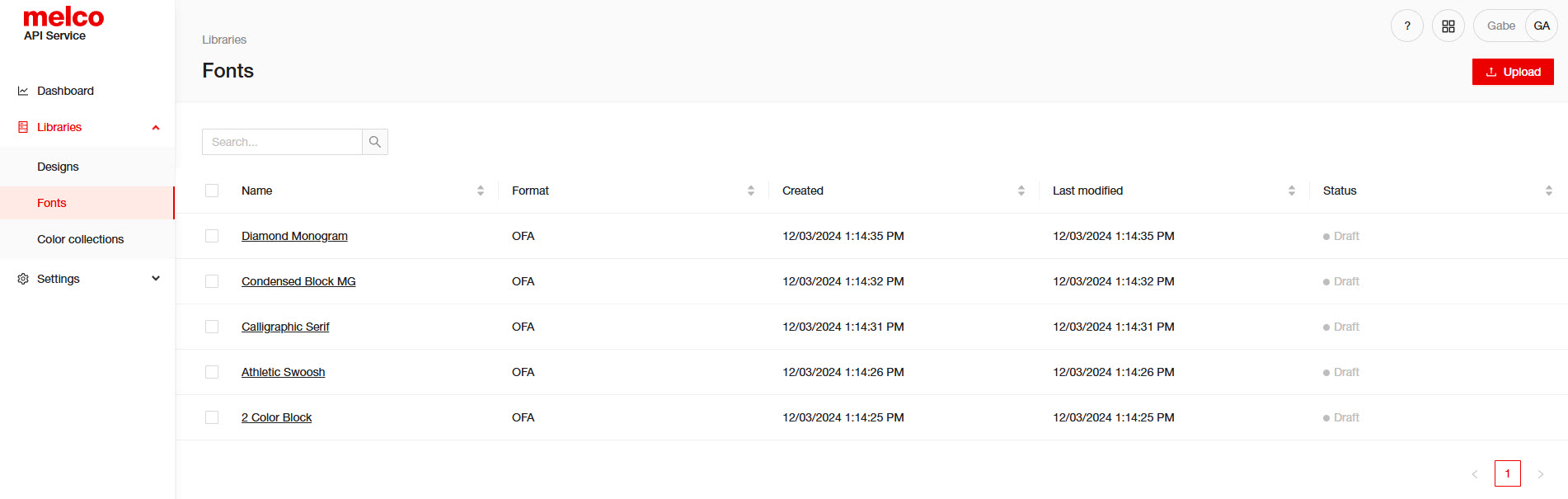
Task: Sort table by Name column arrows
Action: pyautogui.click(x=481, y=191)
